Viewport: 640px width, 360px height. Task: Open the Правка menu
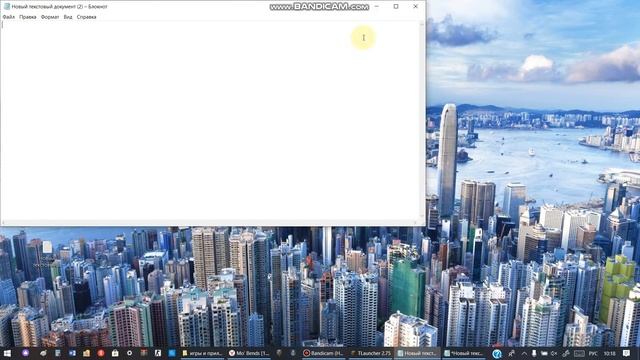click(x=28, y=17)
